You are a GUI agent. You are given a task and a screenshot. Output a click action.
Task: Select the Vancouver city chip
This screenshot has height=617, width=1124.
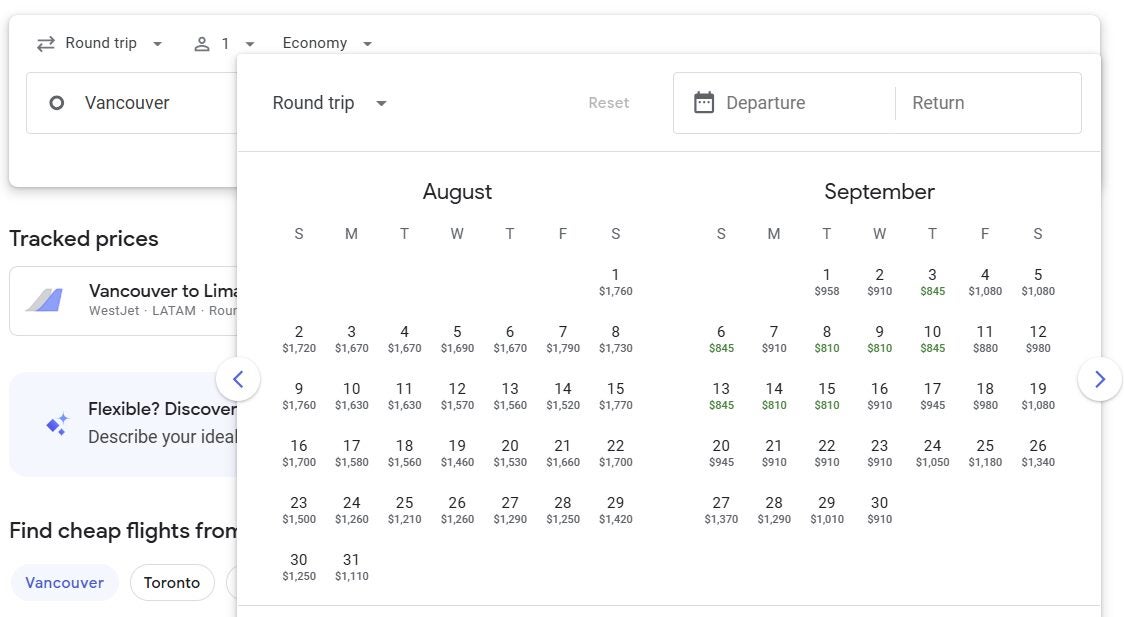[x=64, y=582]
